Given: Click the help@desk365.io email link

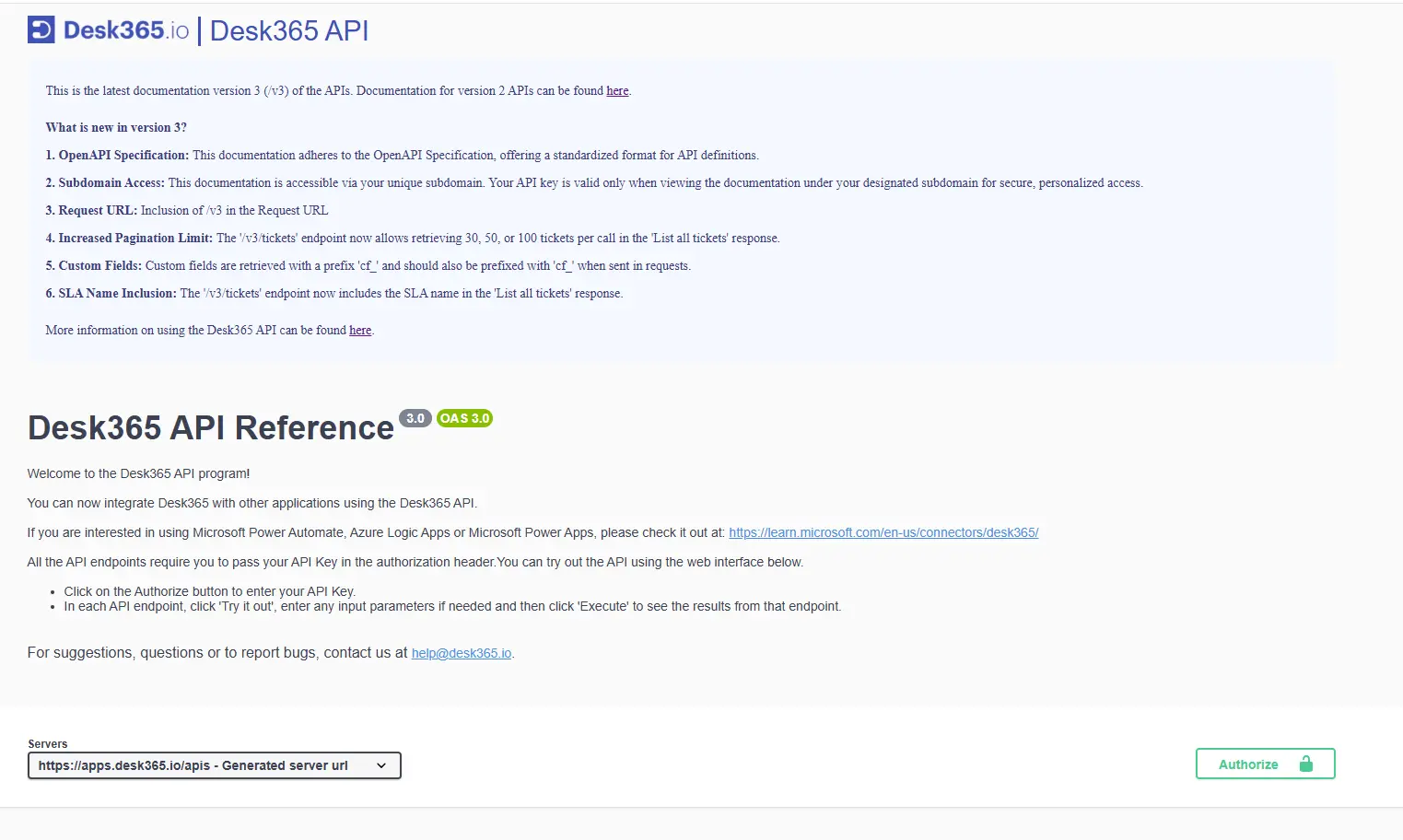Looking at the screenshot, I should [462, 653].
